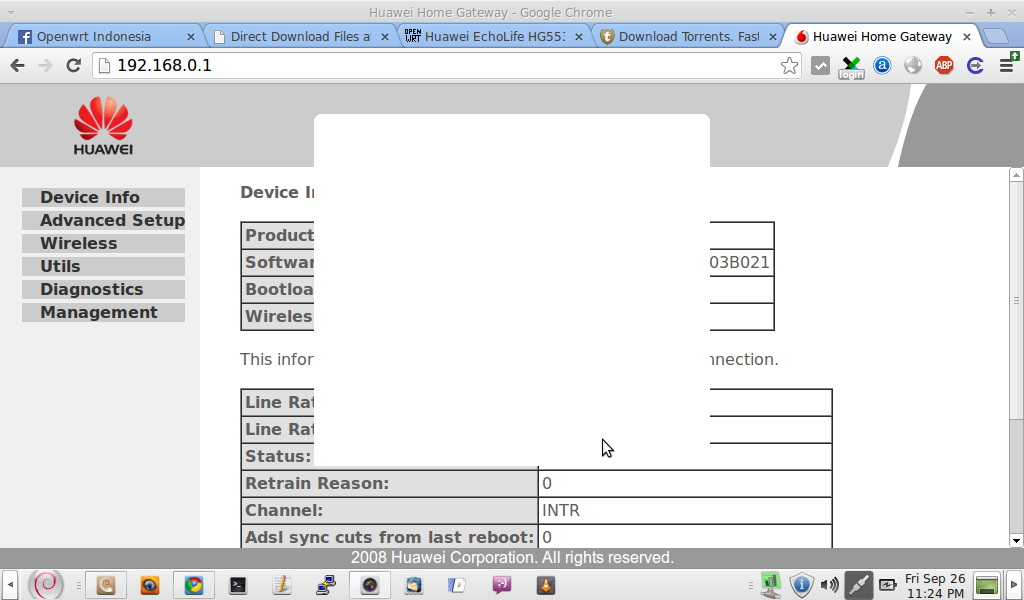Open a new tab with the blank tab button

click(996, 37)
